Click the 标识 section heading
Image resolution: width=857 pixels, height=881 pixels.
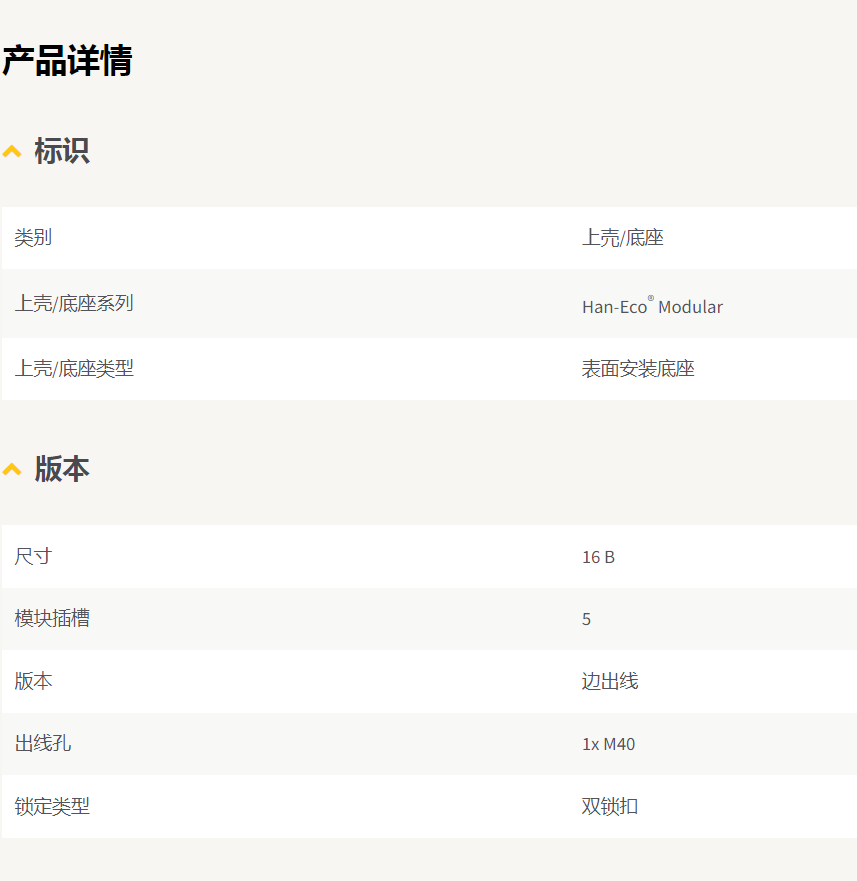(62, 151)
